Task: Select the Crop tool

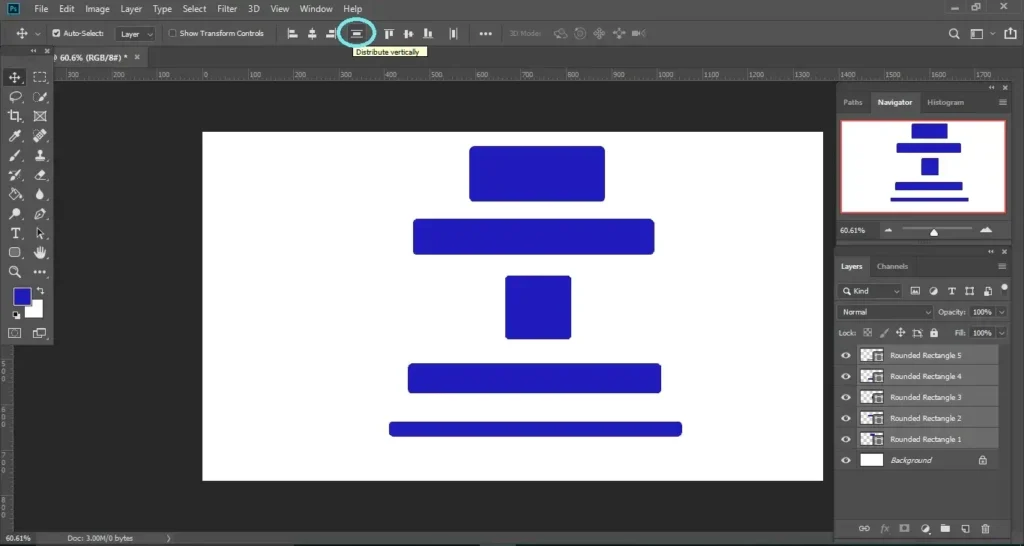Action: pyautogui.click(x=14, y=116)
